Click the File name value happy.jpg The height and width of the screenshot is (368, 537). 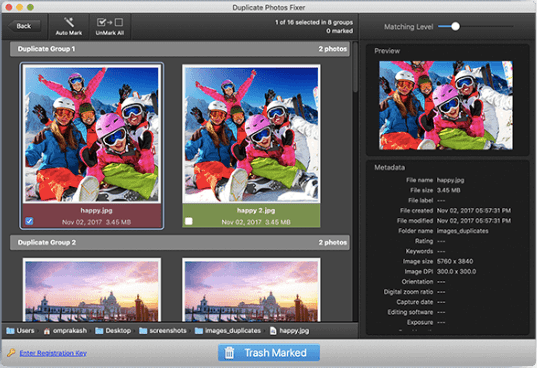450,180
